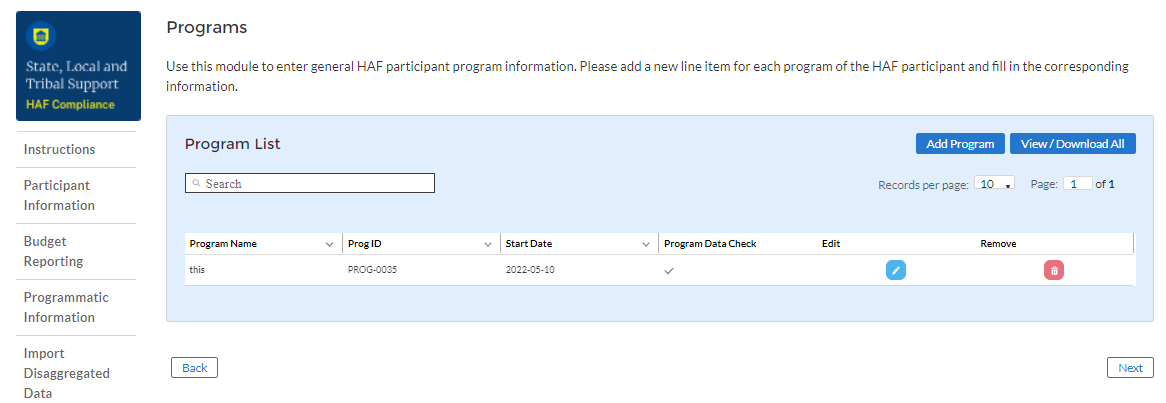Click the Program Data Check checkmark
1166x403 pixels.
(x=669, y=270)
